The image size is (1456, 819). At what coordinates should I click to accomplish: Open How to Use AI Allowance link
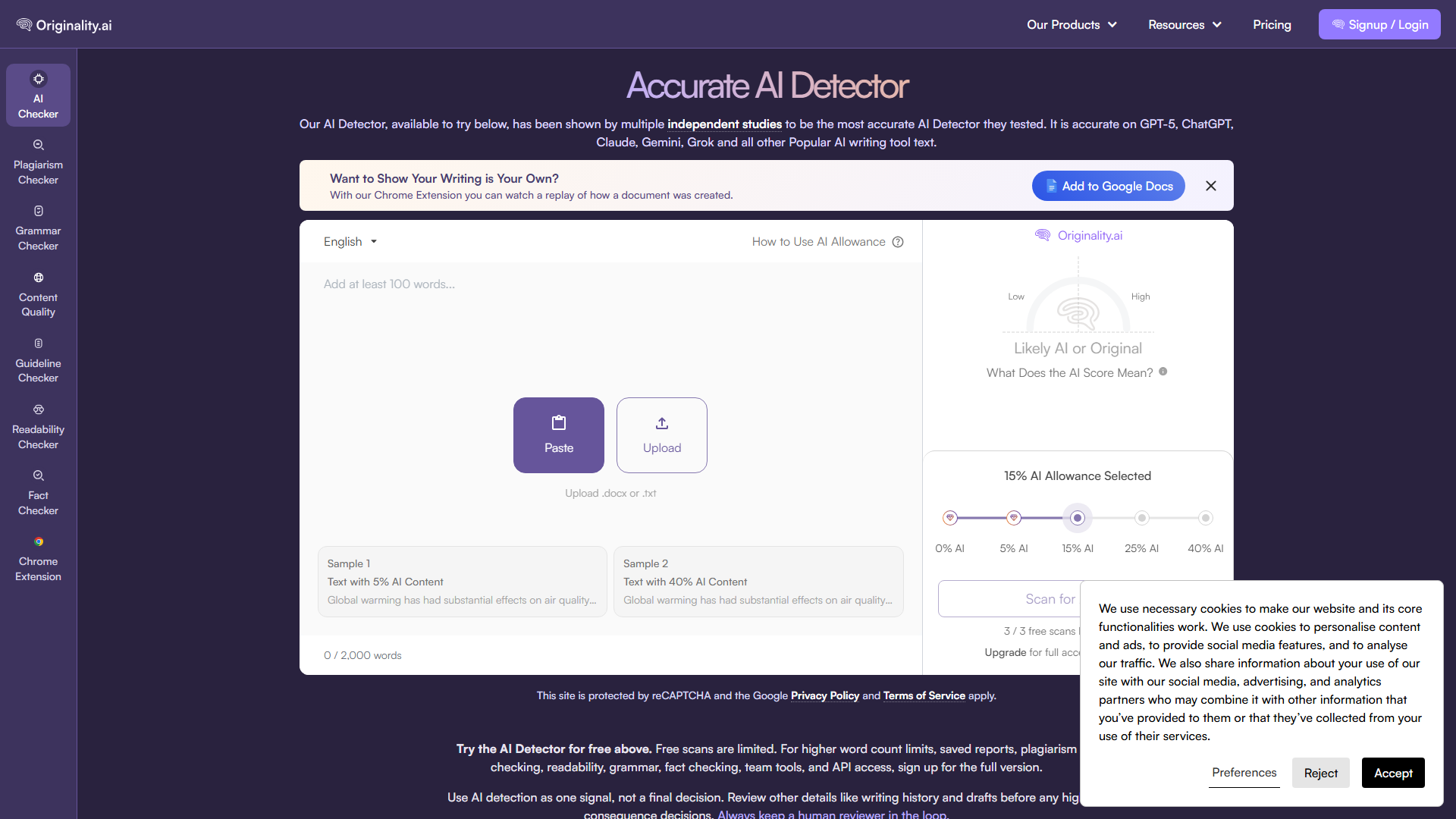(818, 241)
